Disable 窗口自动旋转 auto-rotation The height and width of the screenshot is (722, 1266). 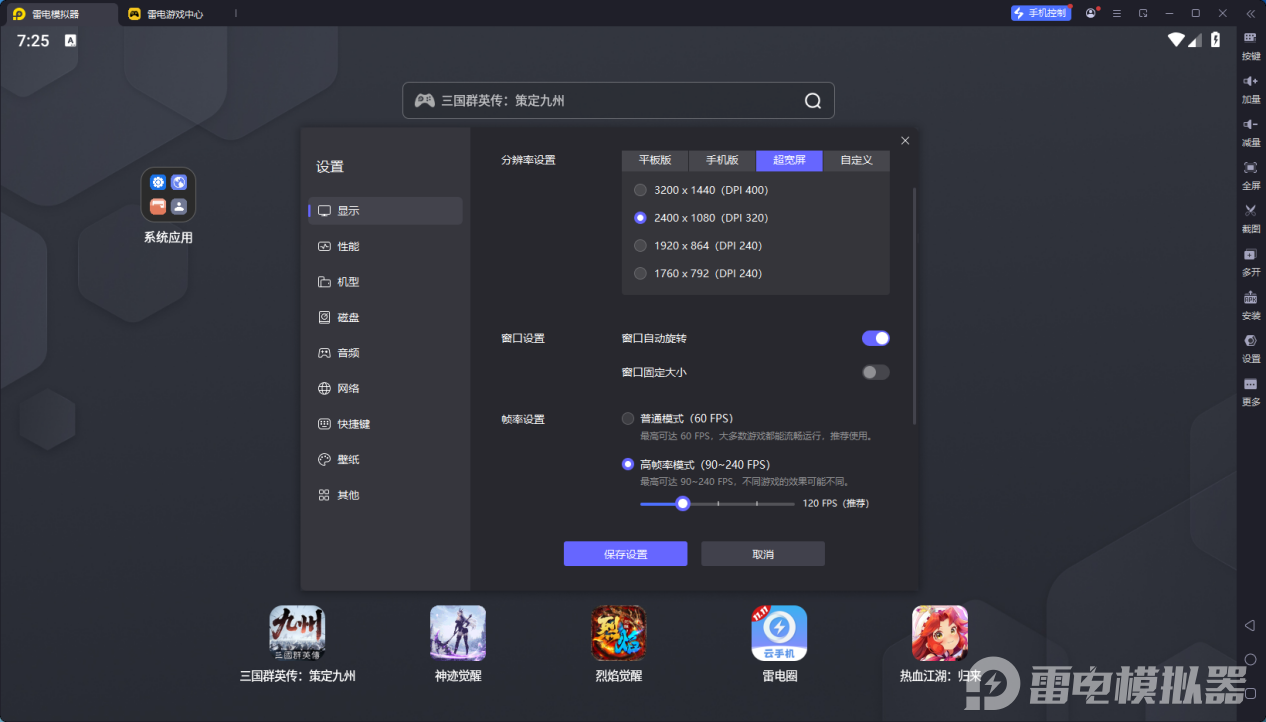tap(874, 338)
